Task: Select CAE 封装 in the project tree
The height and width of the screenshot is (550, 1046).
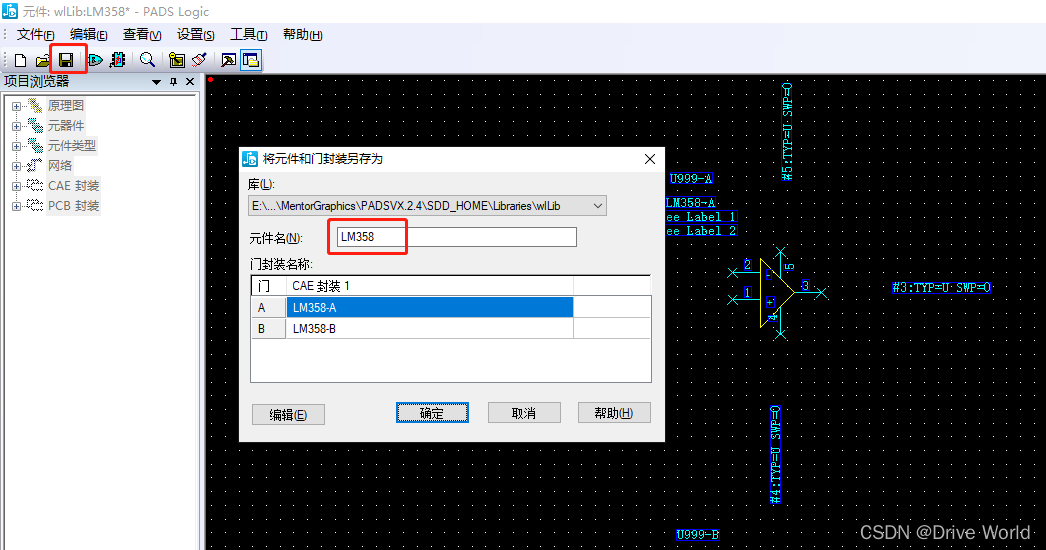Action: point(73,186)
